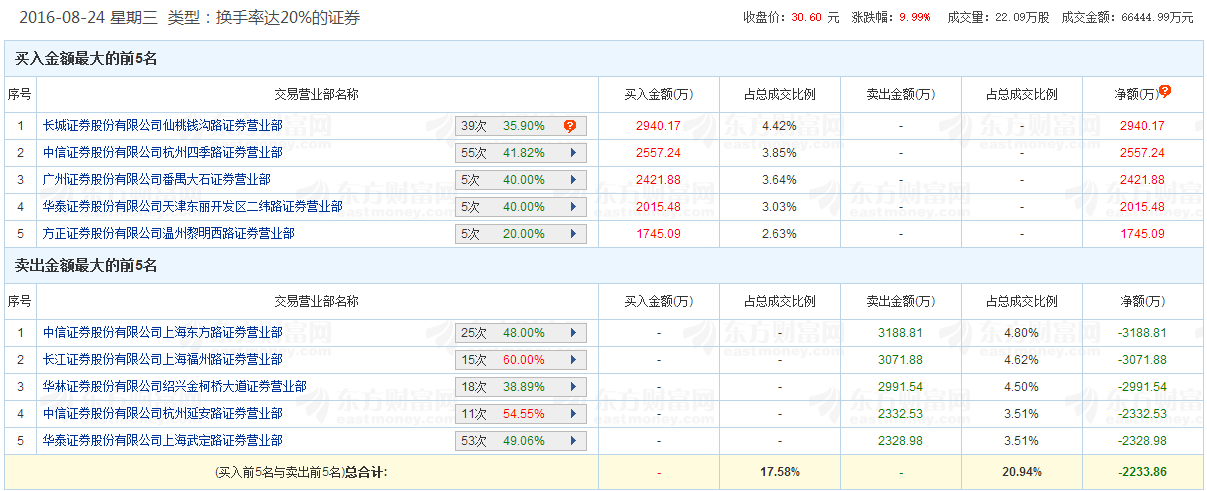Click the 55次 41.82% stats box
Viewport: 1207px width, 491px height.
(521, 153)
